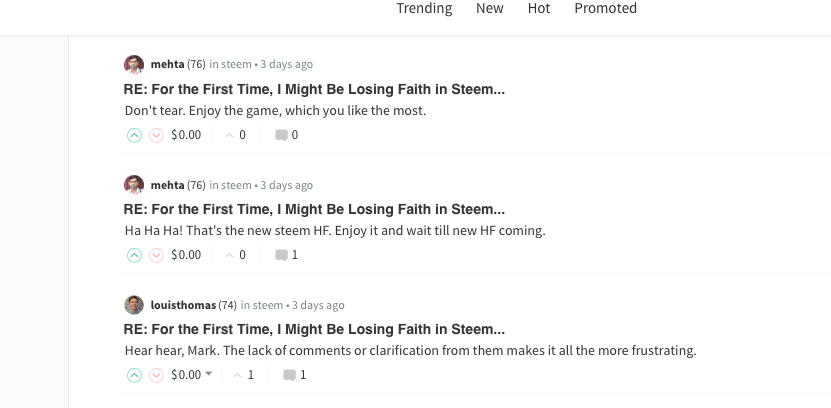Downvote mehta's "Ha Ha Ha!" comment

[156, 255]
